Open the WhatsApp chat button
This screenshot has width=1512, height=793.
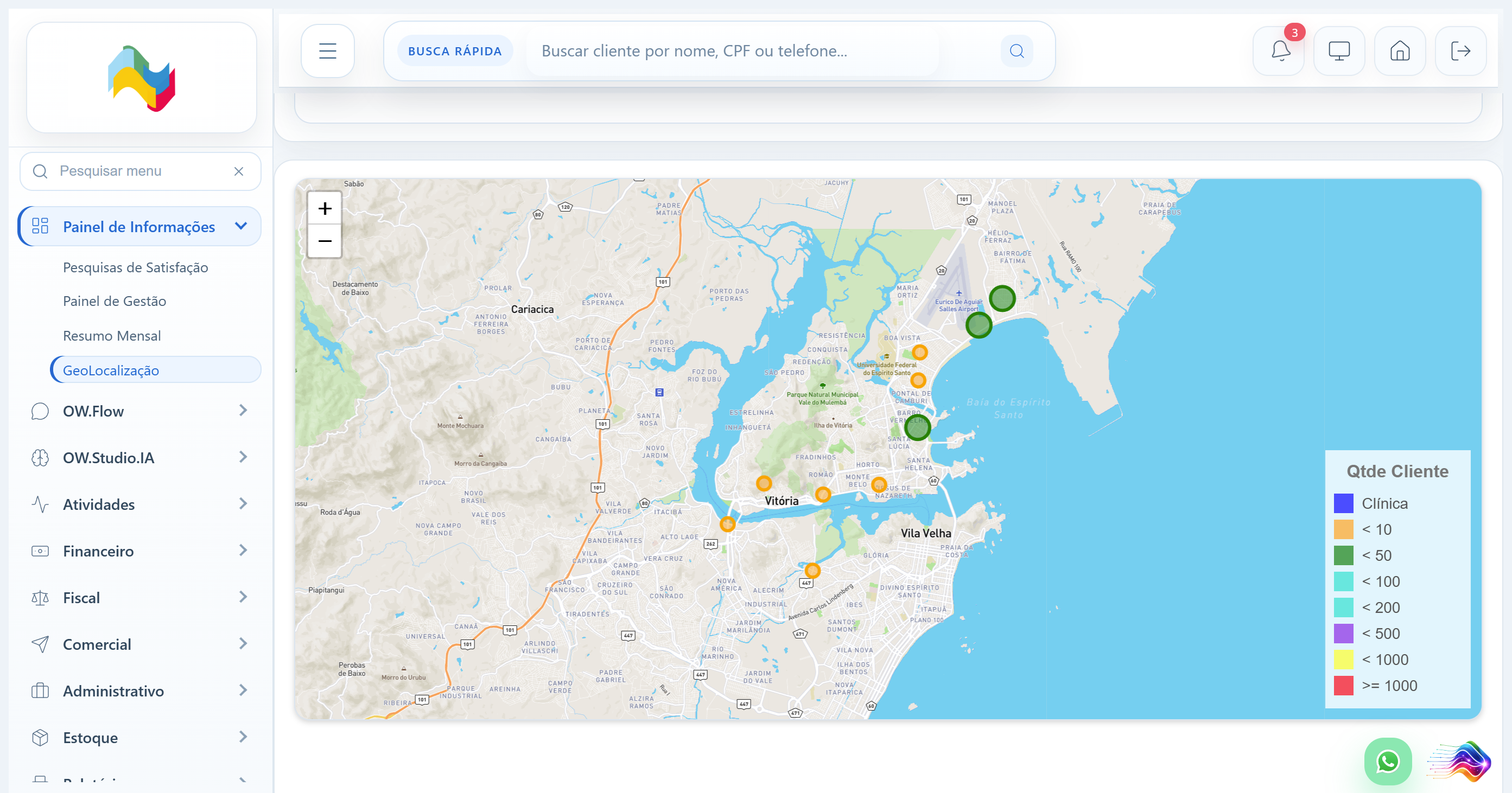(x=1388, y=762)
